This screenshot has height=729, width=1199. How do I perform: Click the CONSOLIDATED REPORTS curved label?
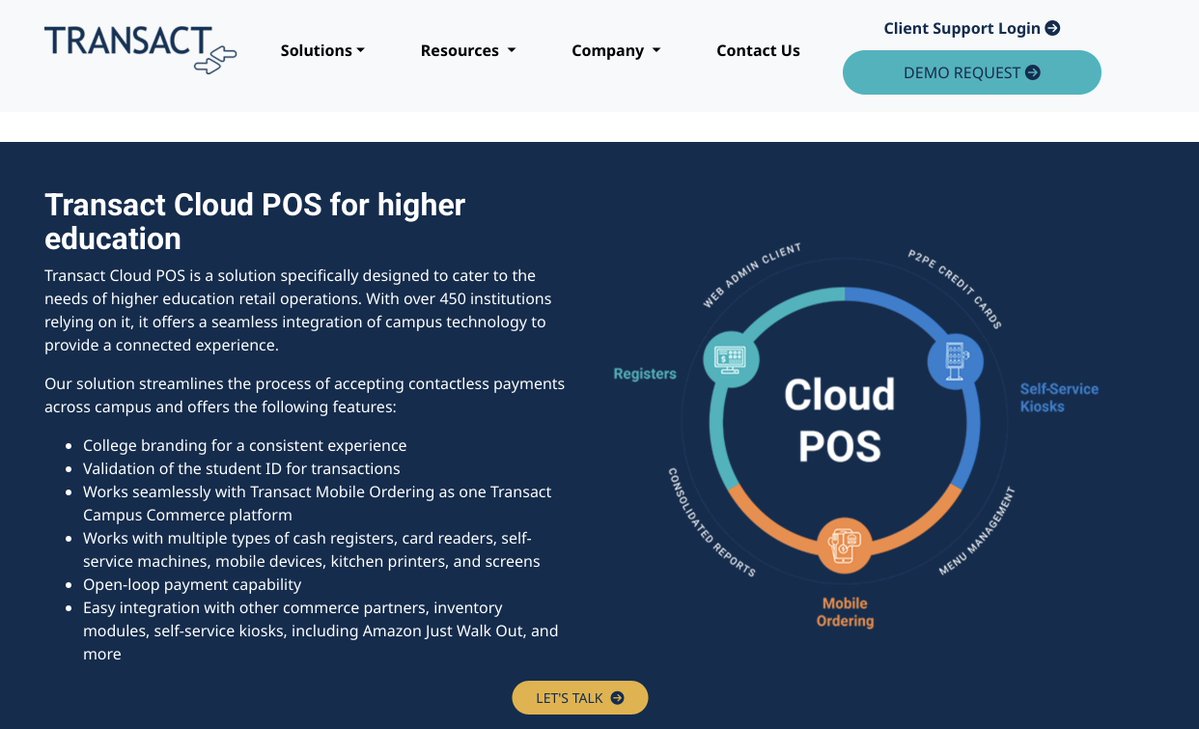pyautogui.click(x=711, y=522)
